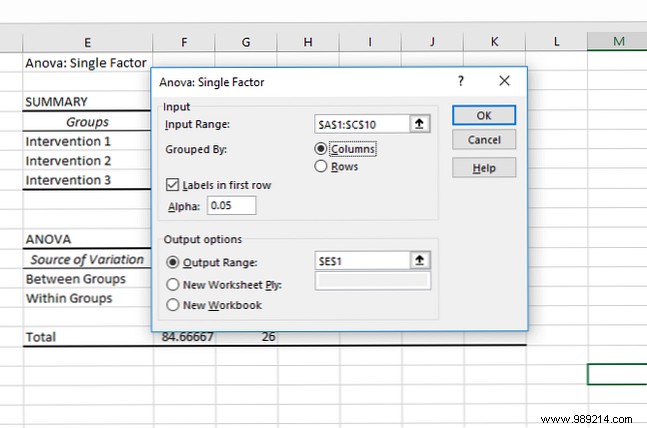647x428 pixels.
Task: Click the Source of Variation cell
Action: point(87,259)
